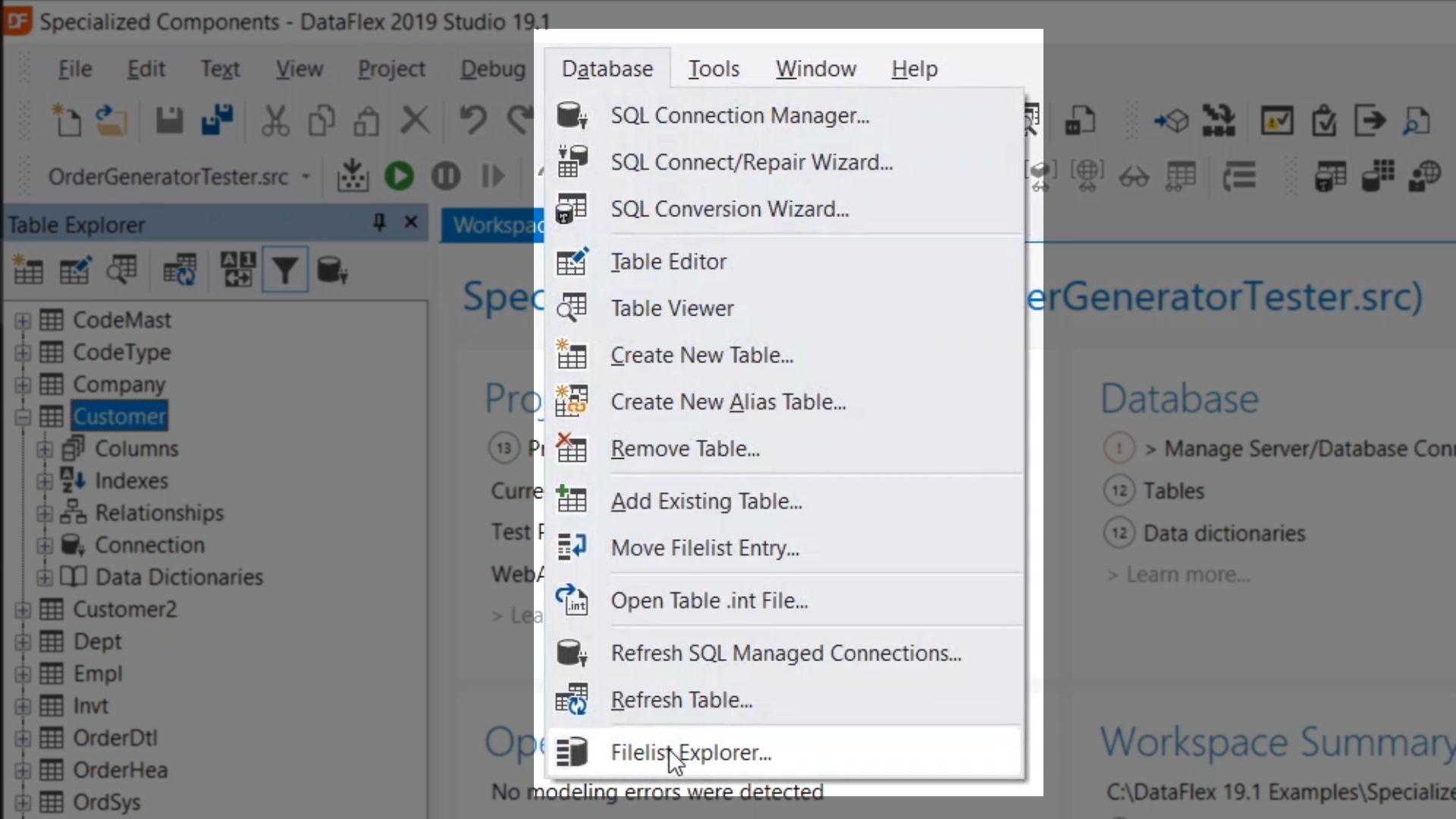1456x819 pixels.
Task: Expand the Indexes node under Customer
Action: click(x=45, y=481)
